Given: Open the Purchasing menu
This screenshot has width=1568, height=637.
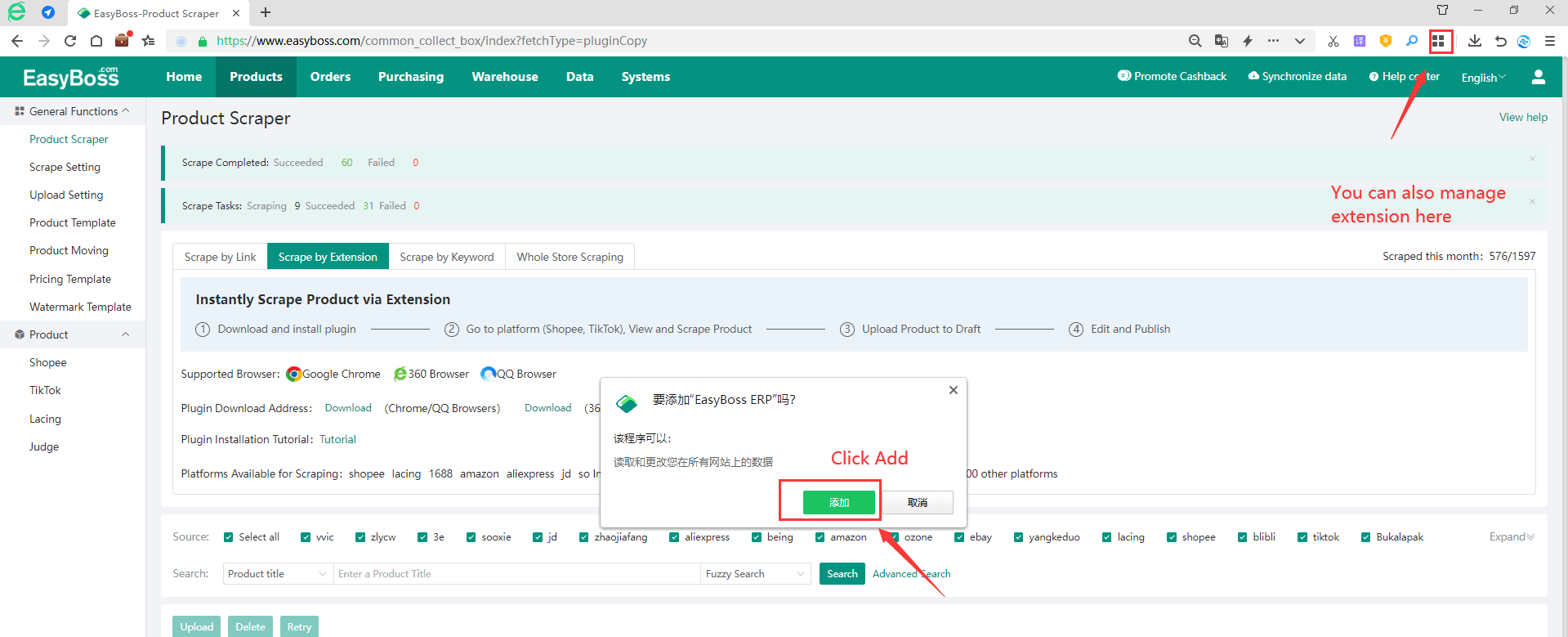Looking at the screenshot, I should tap(411, 77).
